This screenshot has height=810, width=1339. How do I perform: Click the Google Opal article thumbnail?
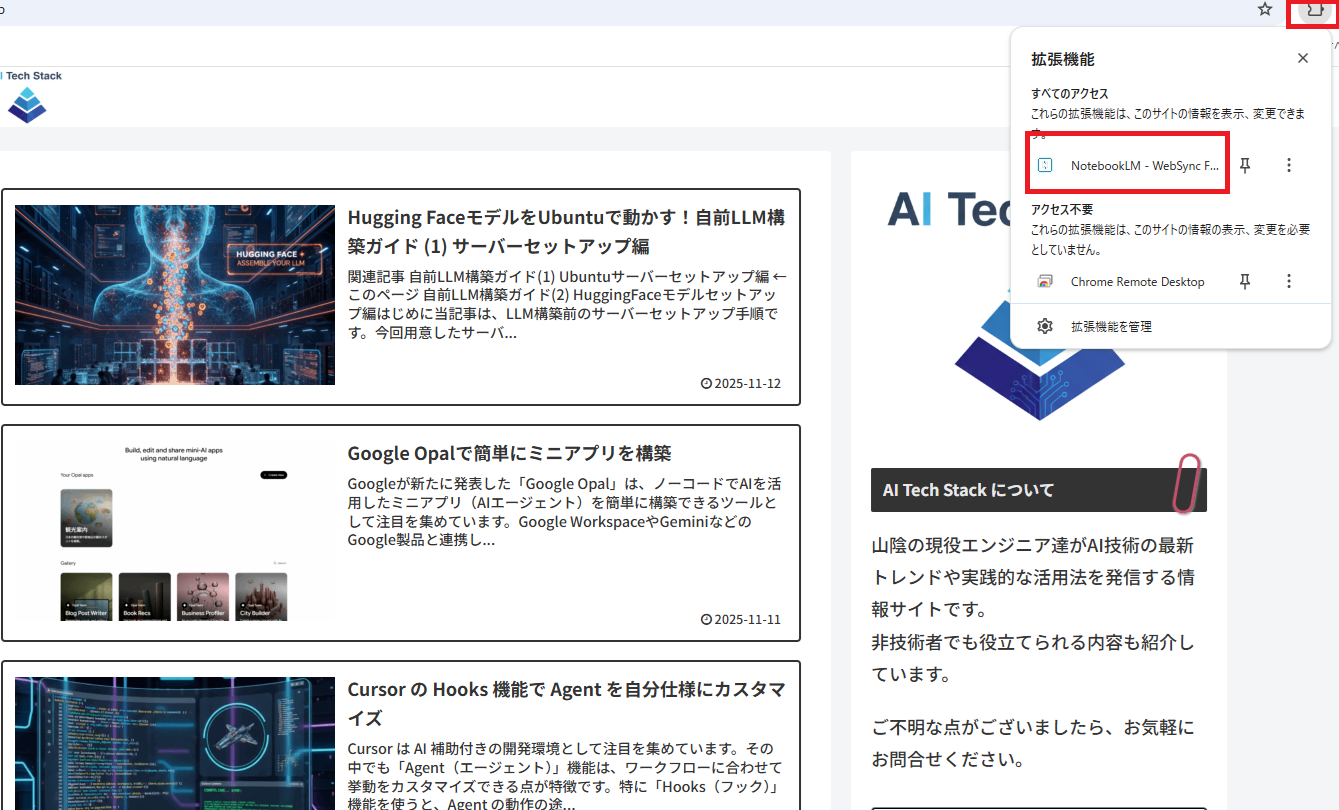click(x=175, y=530)
